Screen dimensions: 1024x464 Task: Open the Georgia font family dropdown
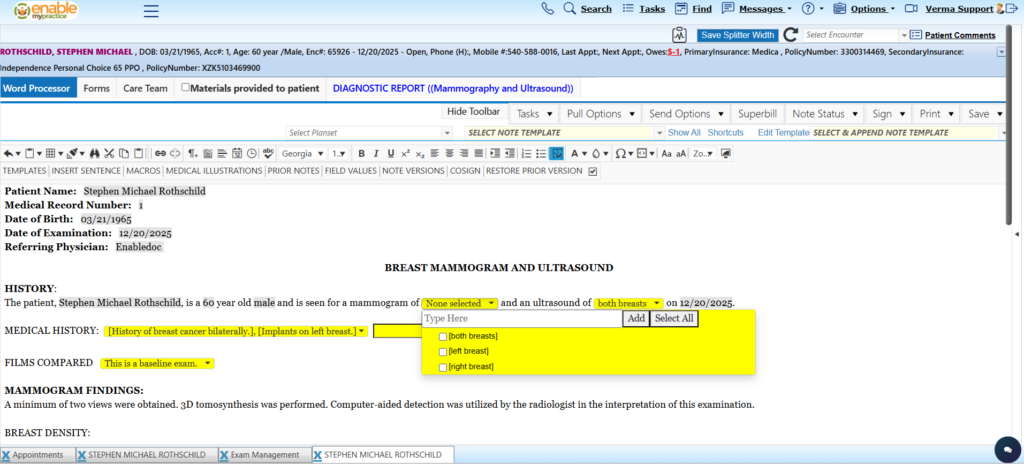pyautogui.click(x=302, y=154)
